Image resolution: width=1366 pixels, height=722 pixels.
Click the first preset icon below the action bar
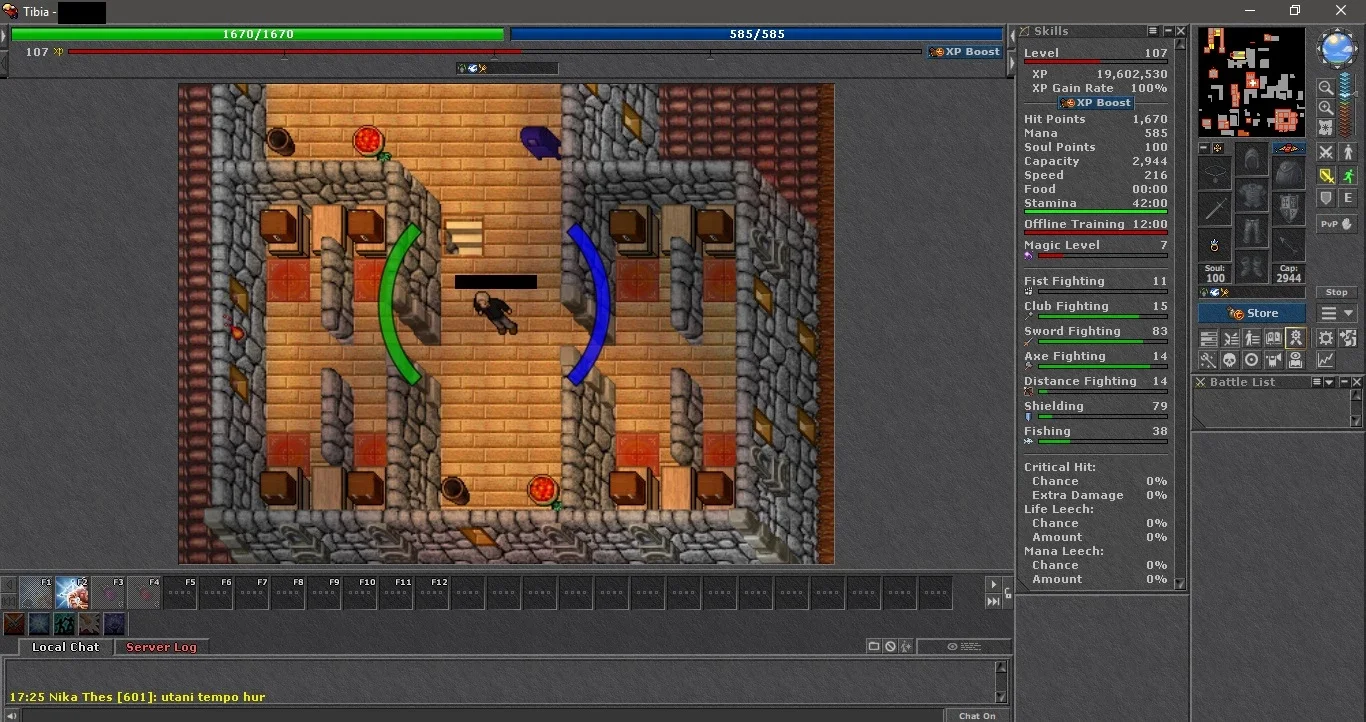click(x=14, y=624)
